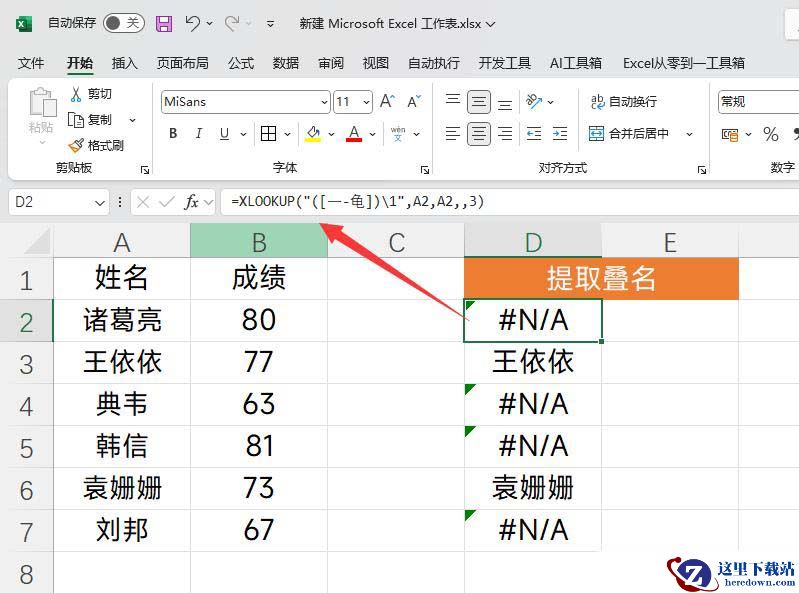Click the Align Right icon
This screenshot has height=593, width=799.
tap(505, 133)
